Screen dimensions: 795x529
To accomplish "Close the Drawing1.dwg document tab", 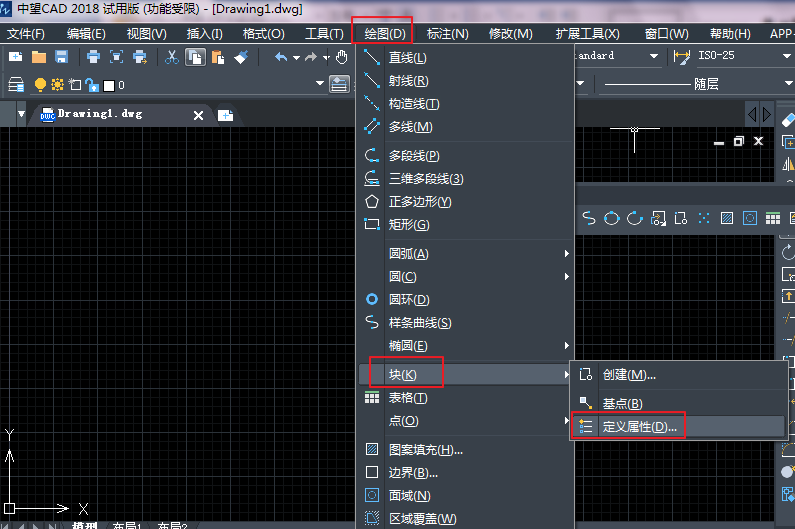I will [198, 116].
